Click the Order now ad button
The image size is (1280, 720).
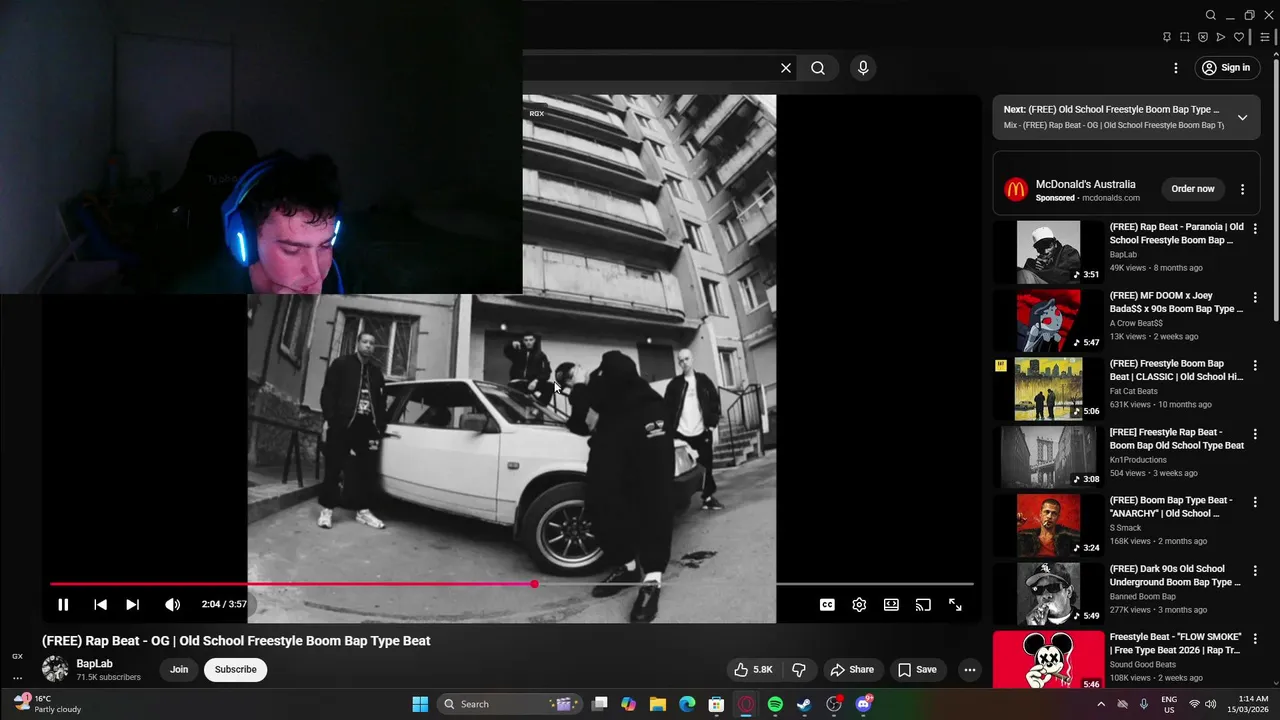point(1193,189)
